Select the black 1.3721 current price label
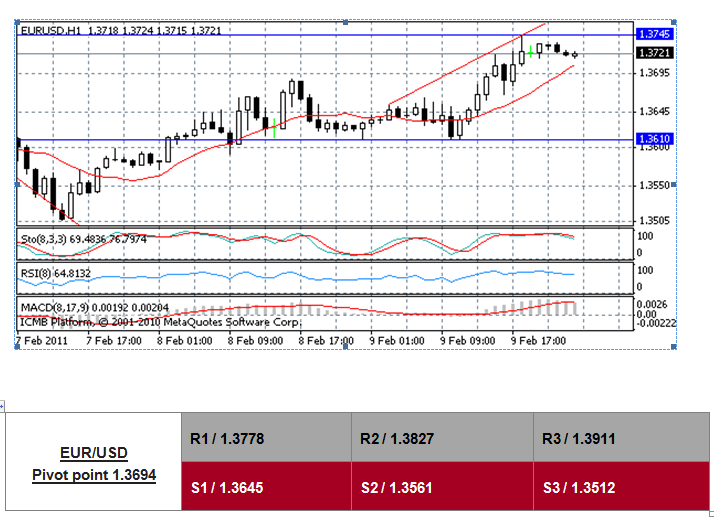 pos(654,53)
